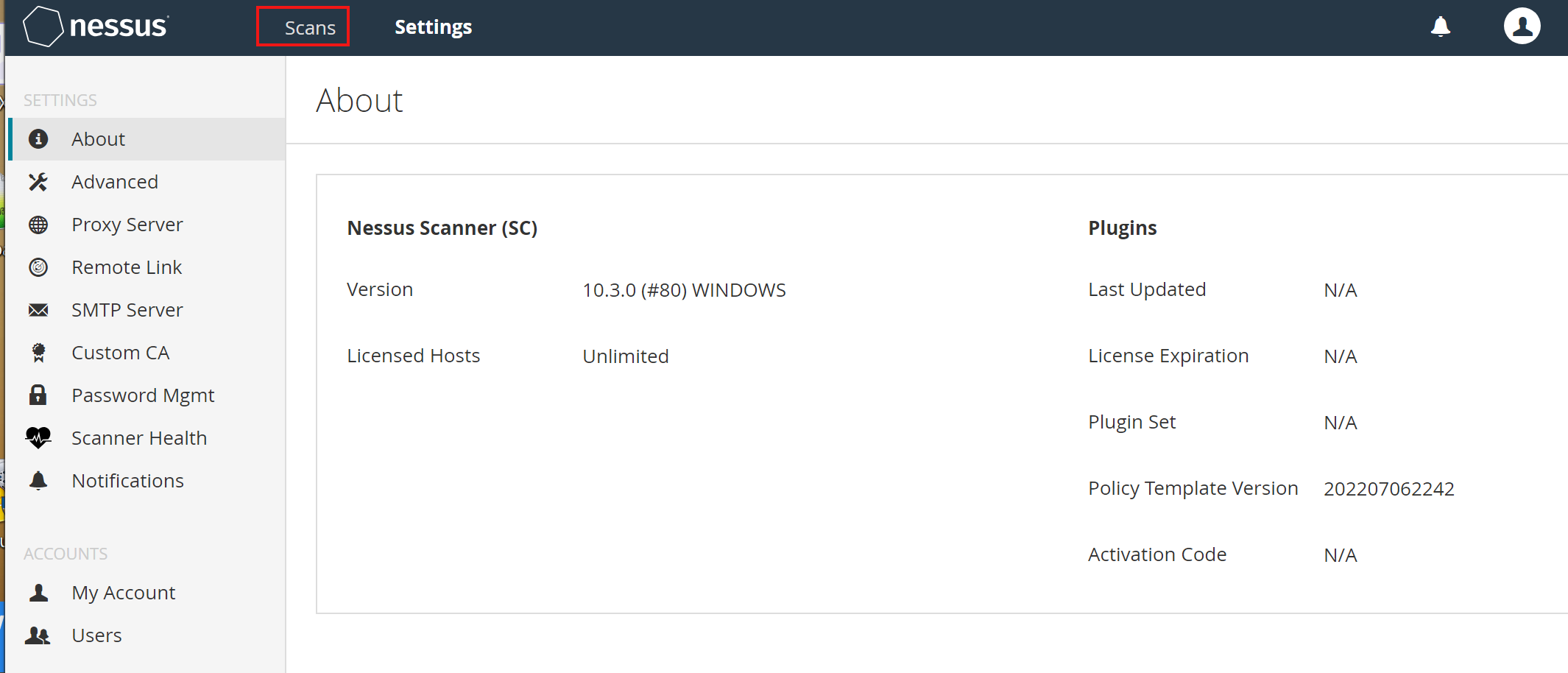Select About in settings sidebar

[x=147, y=139]
